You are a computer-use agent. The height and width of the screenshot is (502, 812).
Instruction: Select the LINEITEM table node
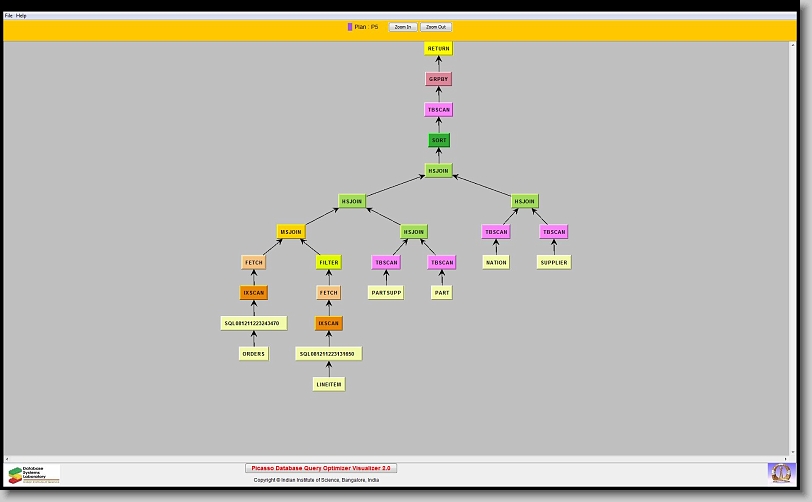pyautogui.click(x=329, y=384)
